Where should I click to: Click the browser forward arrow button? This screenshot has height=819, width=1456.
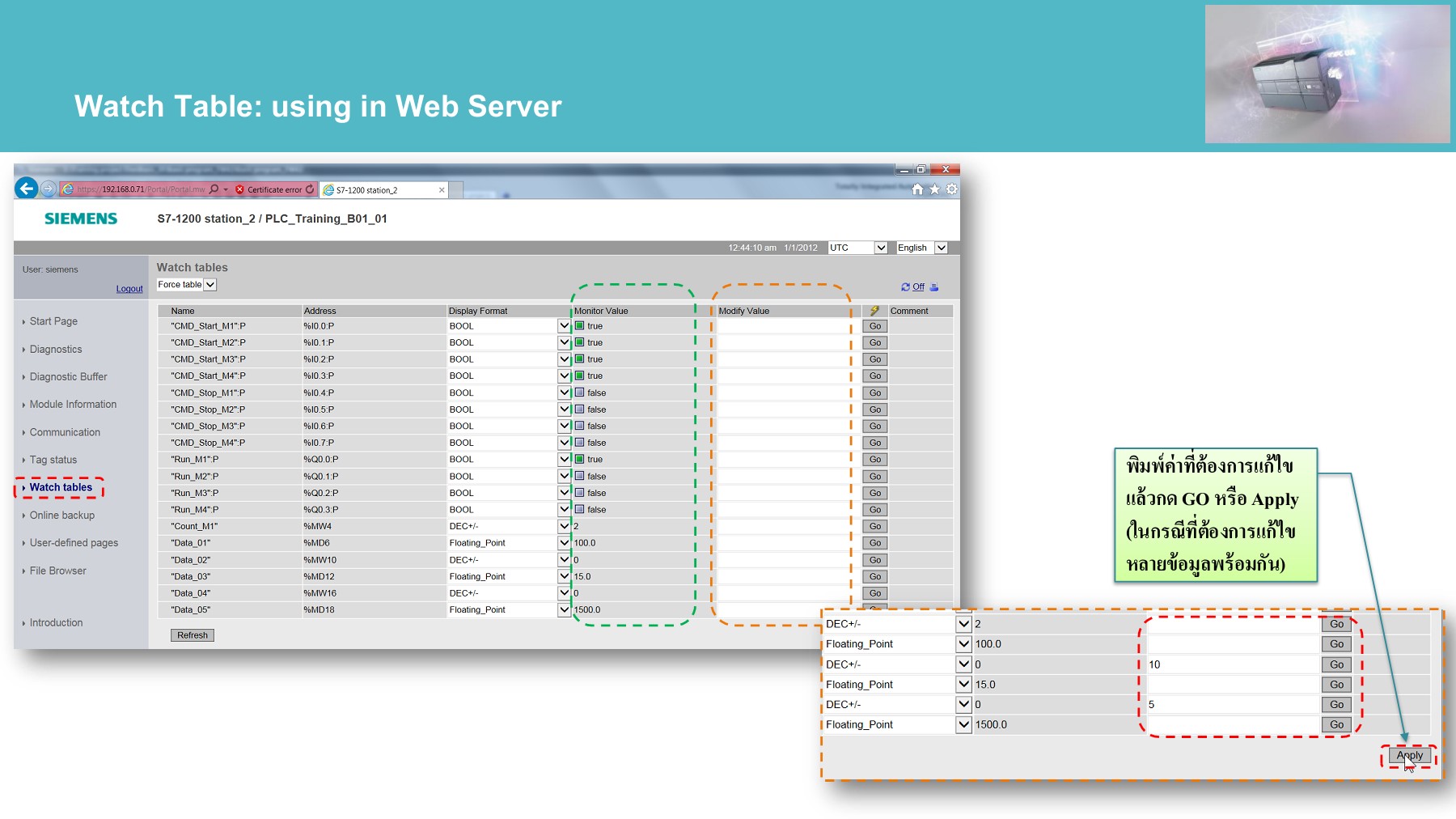[49, 189]
